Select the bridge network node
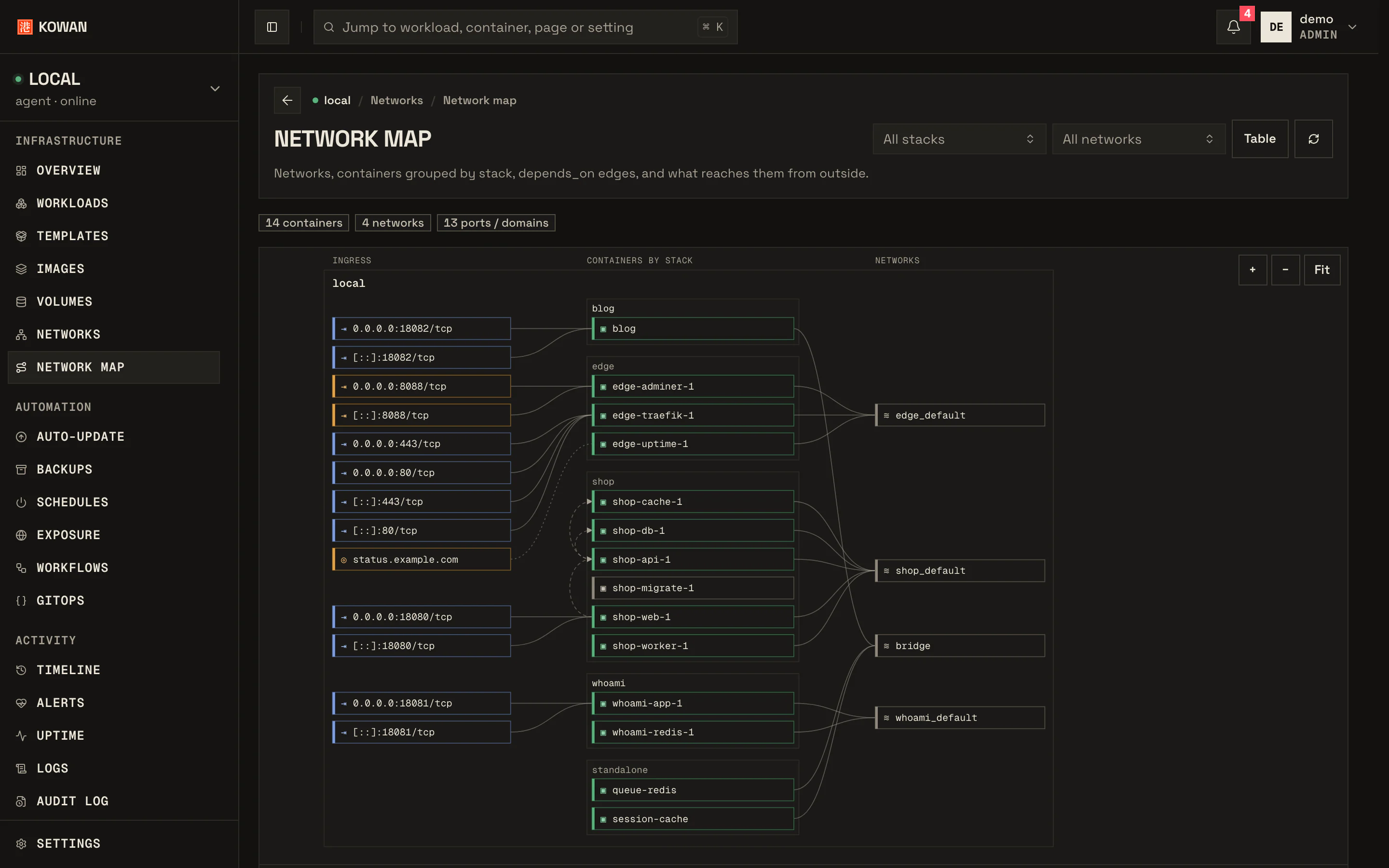Image resolution: width=1389 pixels, height=868 pixels. [960, 646]
